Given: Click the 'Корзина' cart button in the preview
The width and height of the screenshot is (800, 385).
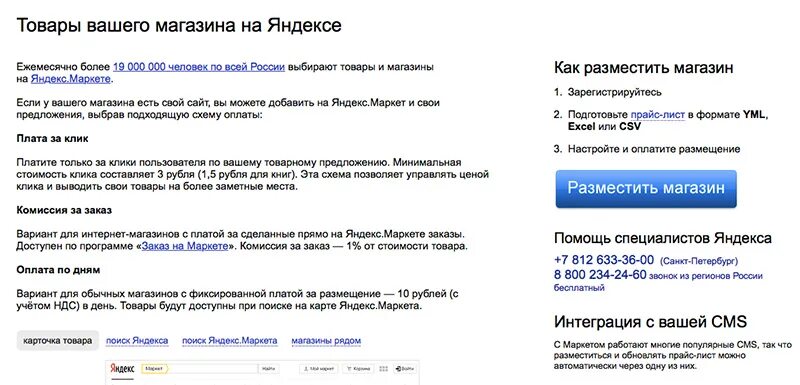Looking at the screenshot, I should coord(359,369).
